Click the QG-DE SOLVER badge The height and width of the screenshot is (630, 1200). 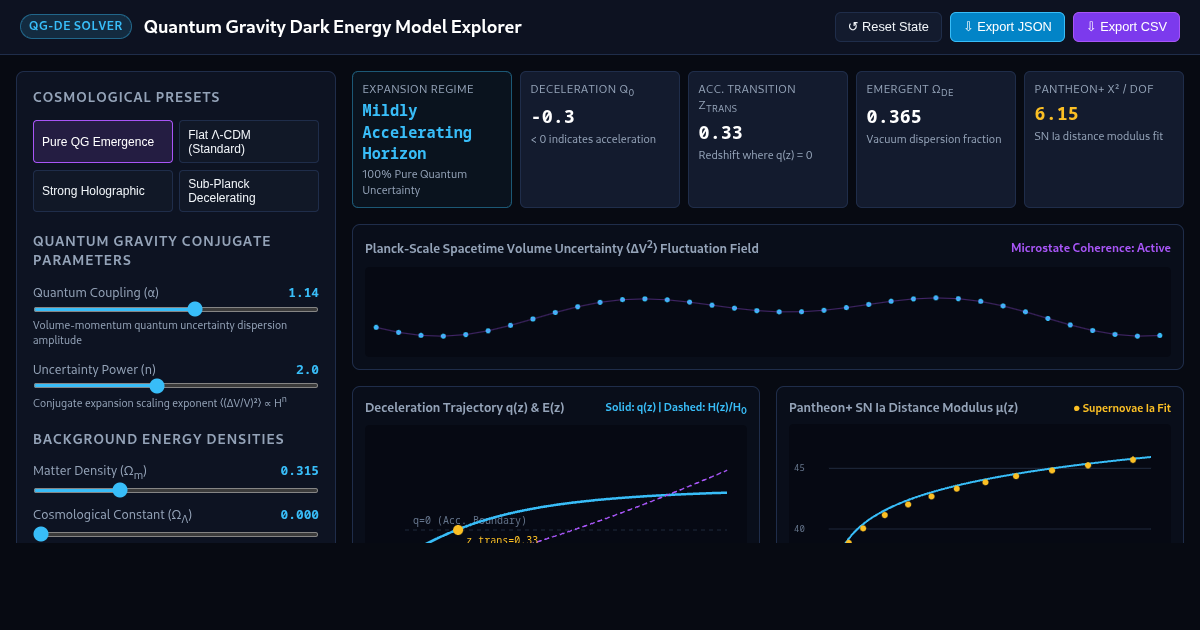(76, 27)
